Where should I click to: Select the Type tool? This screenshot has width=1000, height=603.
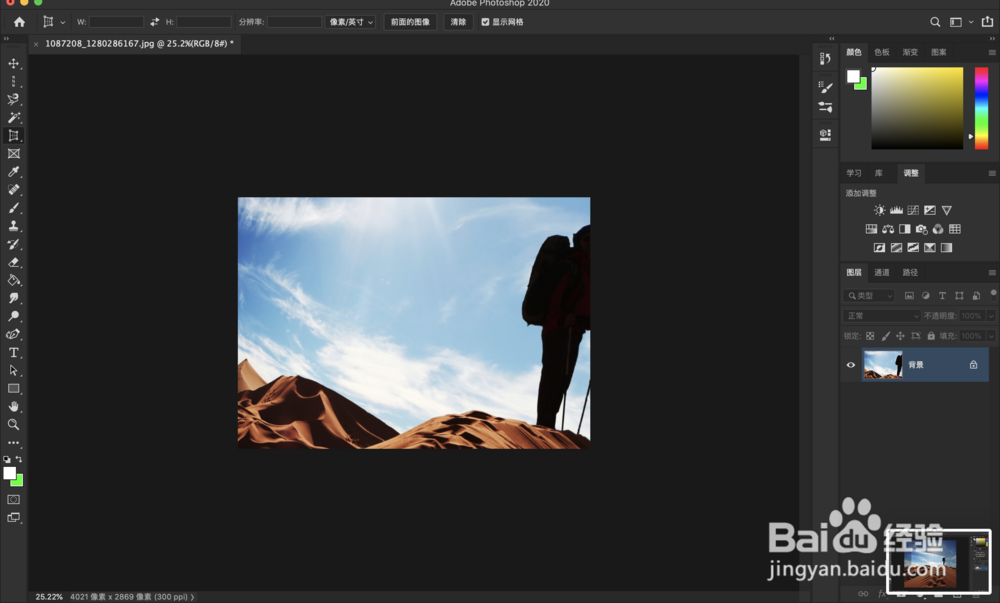[13, 352]
